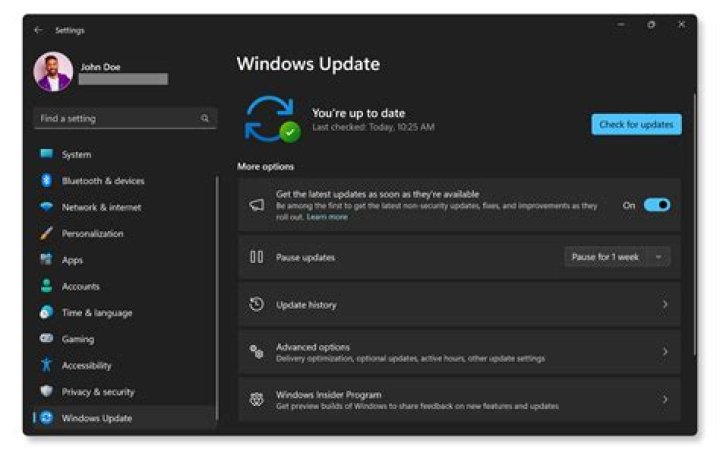Go to Time & language section
Screen dimensions: 720x450
96,313
